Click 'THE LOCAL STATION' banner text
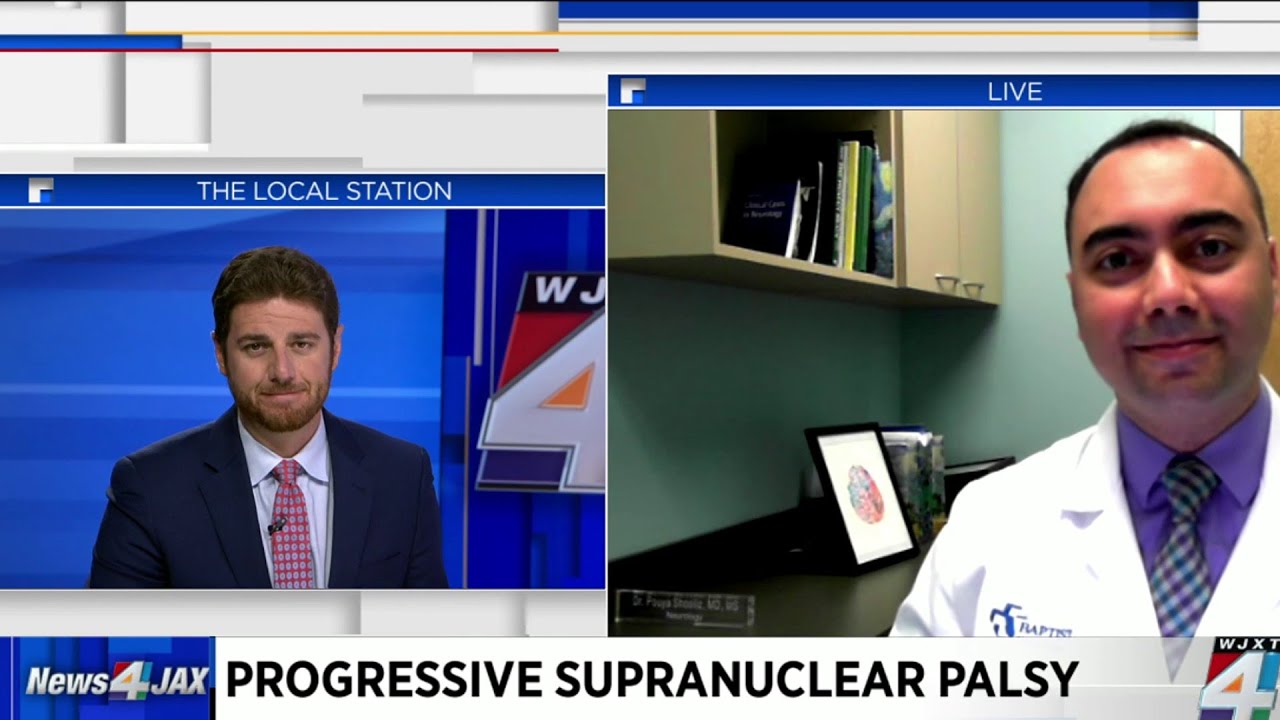Image resolution: width=1280 pixels, height=720 pixels. click(x=324, y=191)
